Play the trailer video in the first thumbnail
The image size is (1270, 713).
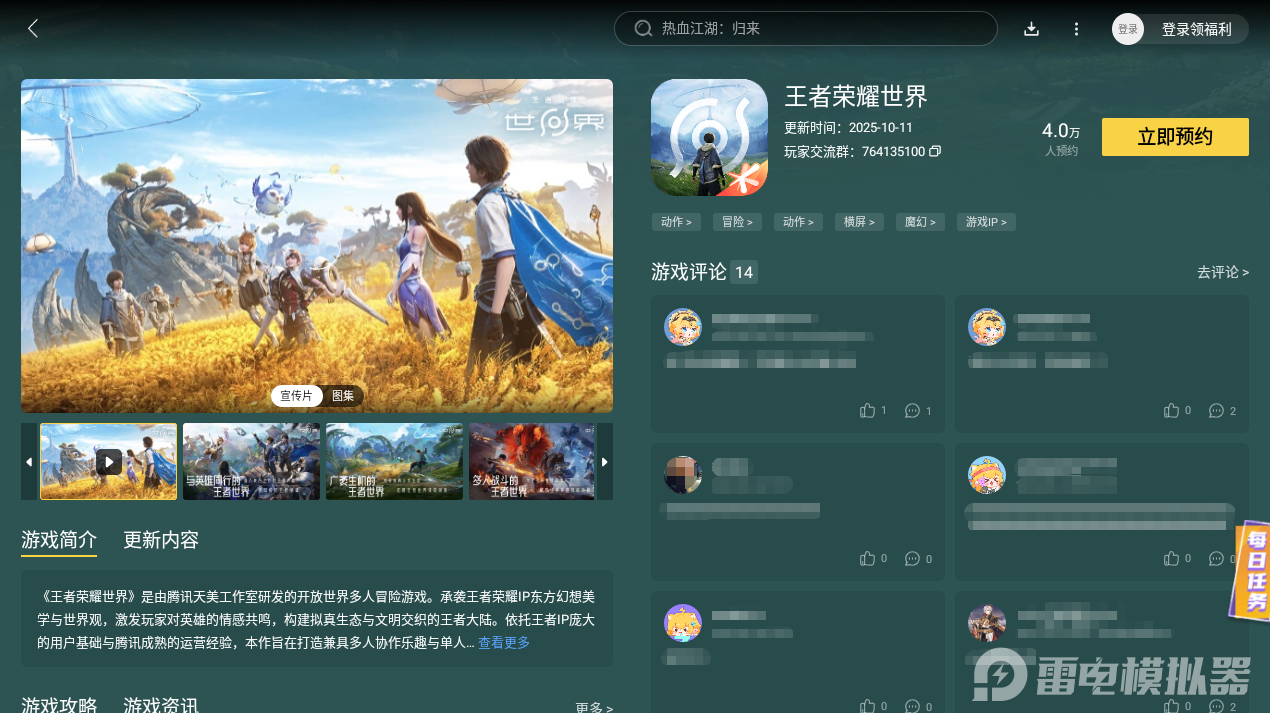[x=108, y=461]
